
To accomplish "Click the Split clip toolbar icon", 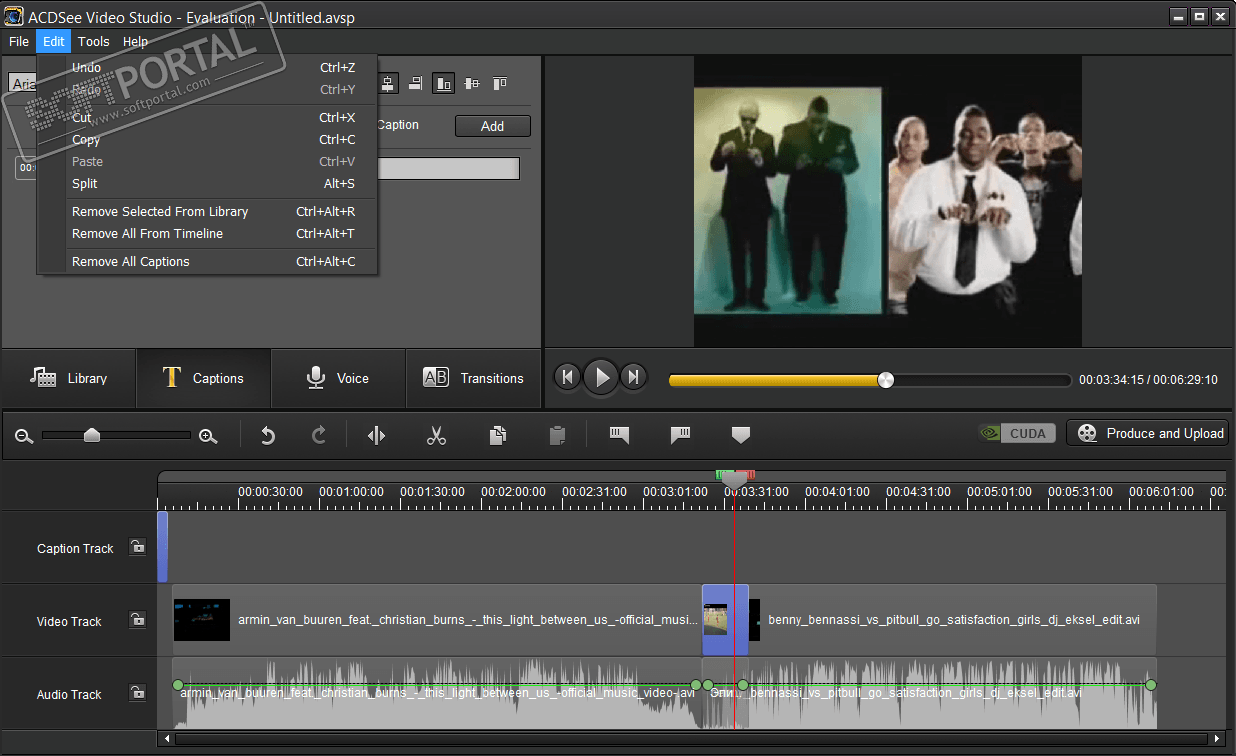I will pyautogui.click(x=376, y=435).
